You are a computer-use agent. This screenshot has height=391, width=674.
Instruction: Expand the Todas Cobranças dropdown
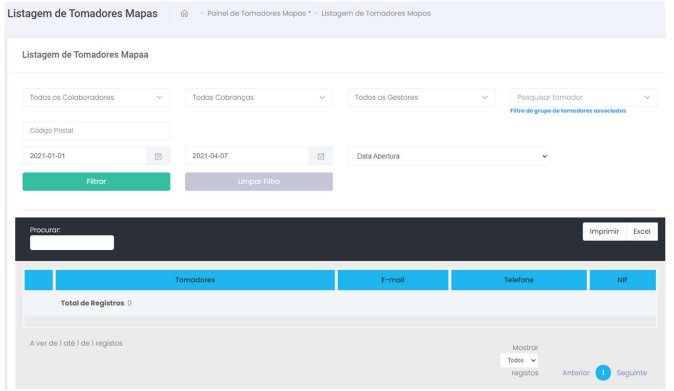259,98
